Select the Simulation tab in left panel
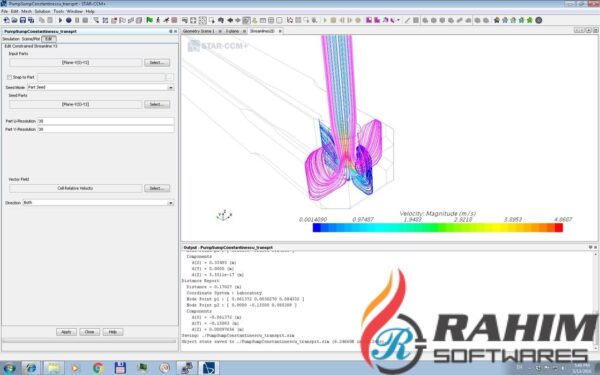This screenshot has width=600, height=375. coord(11,39)
